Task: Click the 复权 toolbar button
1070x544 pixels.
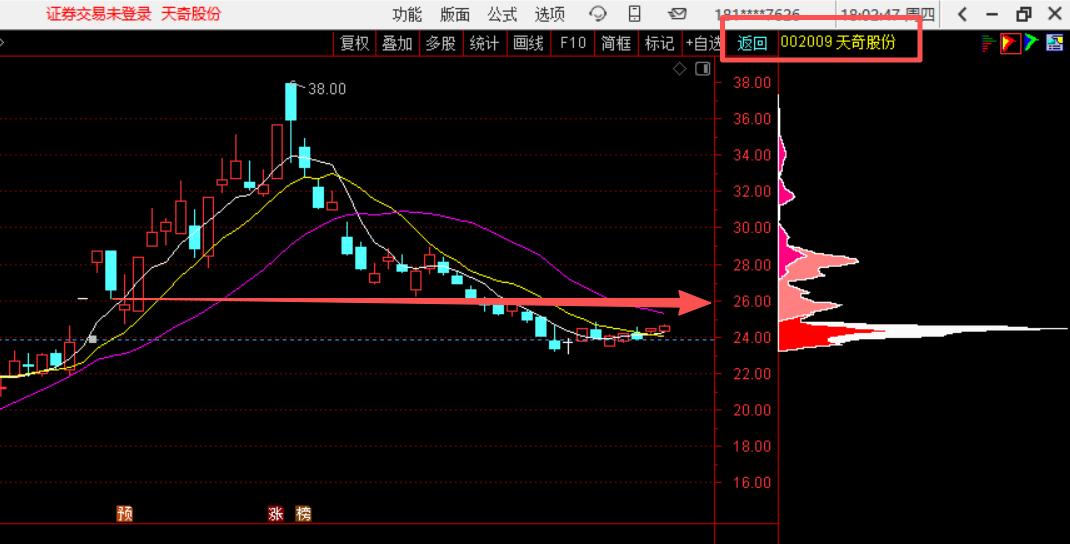Action: (354, 43)
